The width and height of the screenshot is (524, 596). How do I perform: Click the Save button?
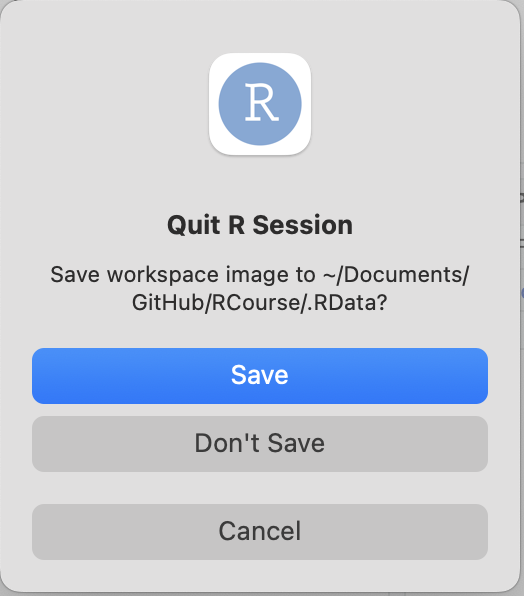point(260,376)
